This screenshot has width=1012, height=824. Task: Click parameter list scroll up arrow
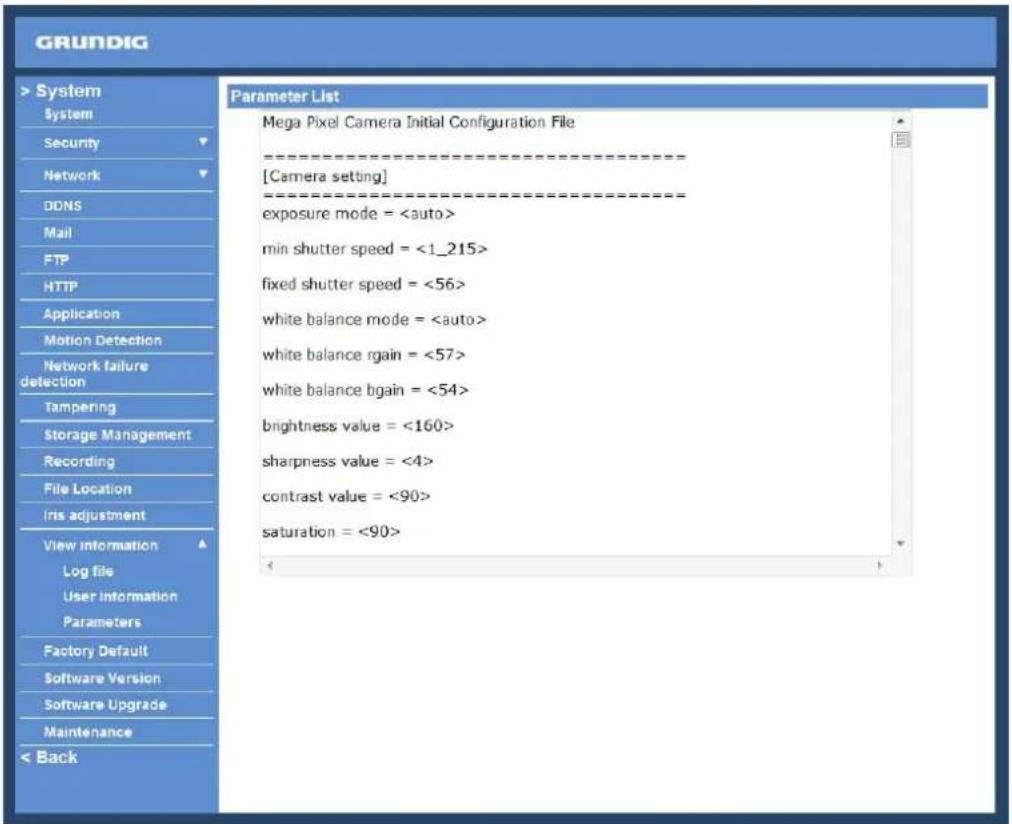[900, 121]
